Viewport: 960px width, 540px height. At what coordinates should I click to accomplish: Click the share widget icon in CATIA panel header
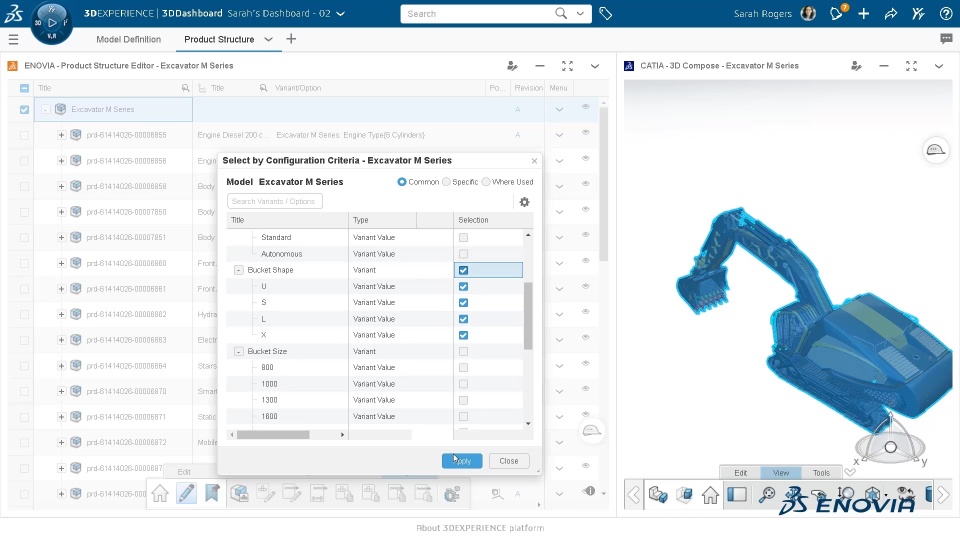point(856,66)
